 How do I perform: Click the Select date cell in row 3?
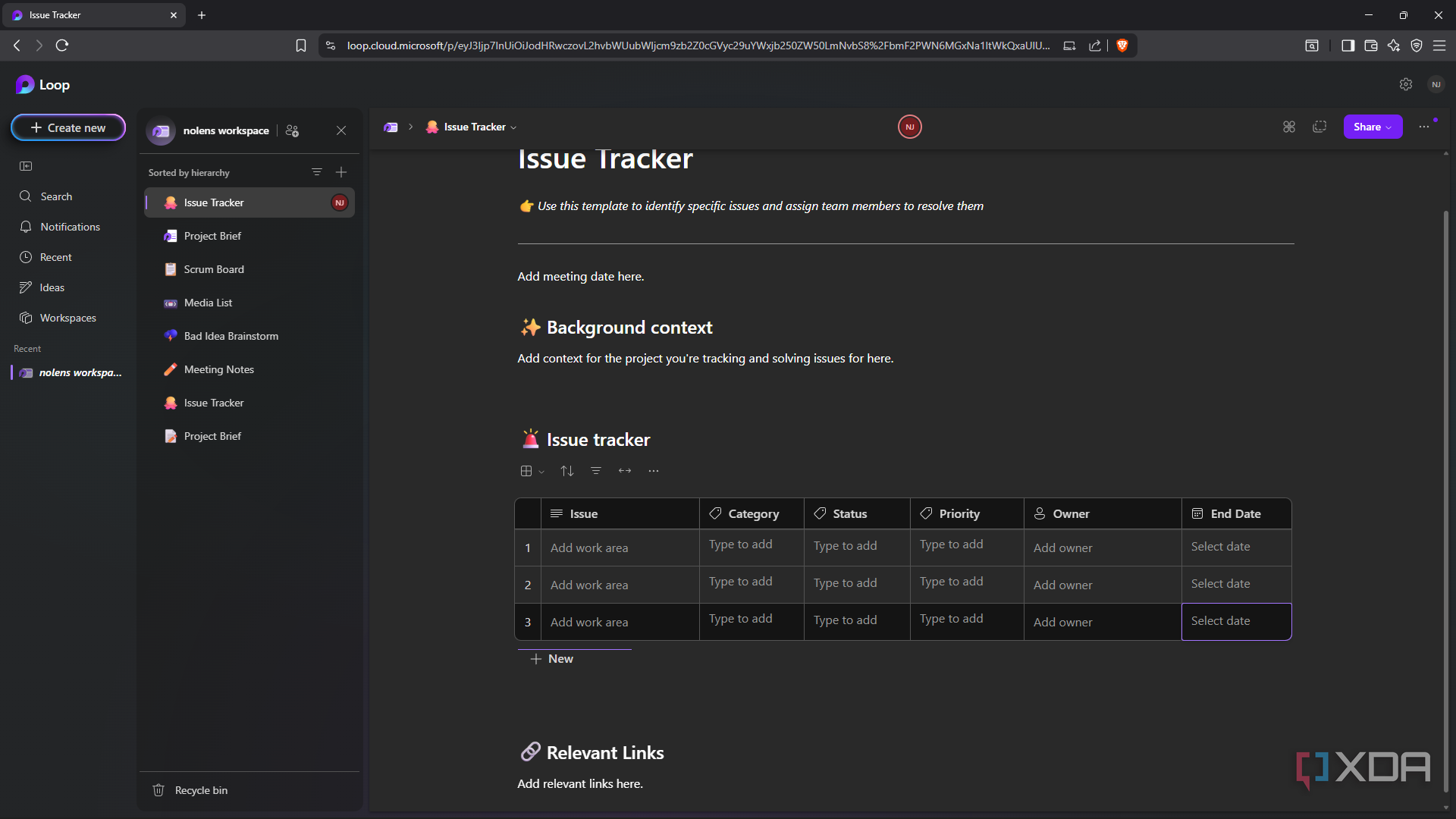coord(1236,621)
